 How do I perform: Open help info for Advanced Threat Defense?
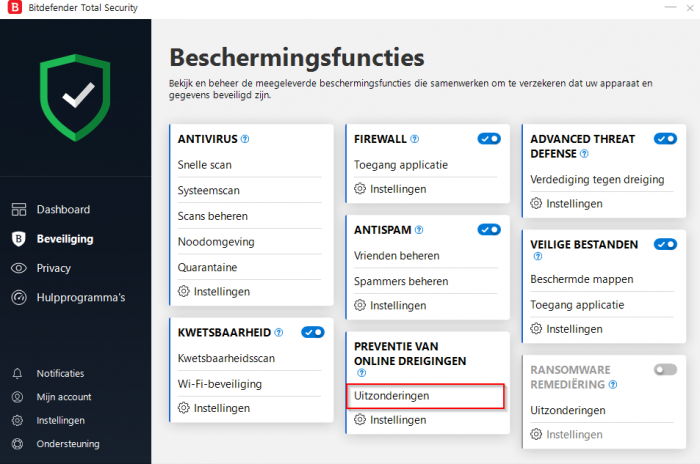(584, 154)
